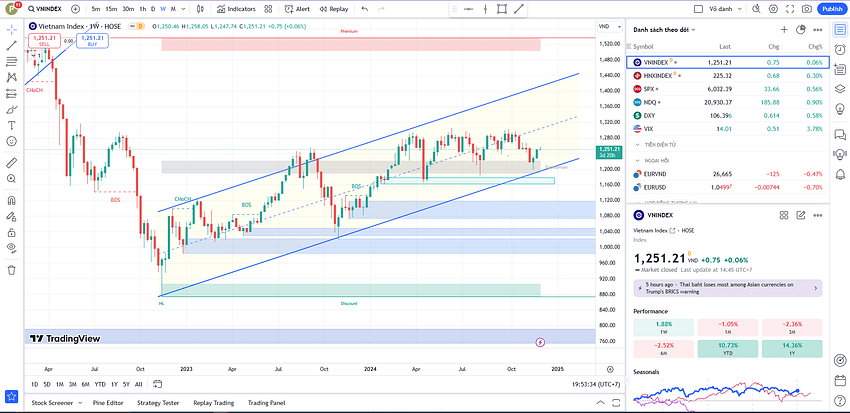Toggle hide all drawings eye icon
Screen dimensions: 850x413
point(11,247)
